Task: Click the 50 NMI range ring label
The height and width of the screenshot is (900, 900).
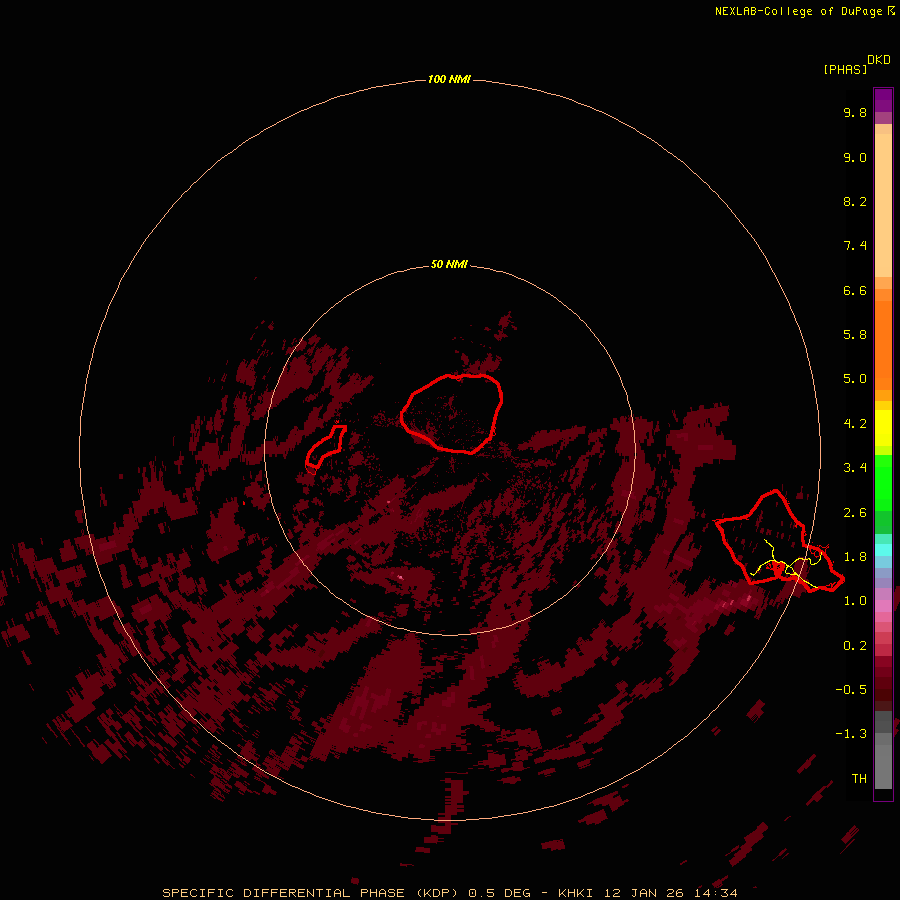Action: click(x=449, y=264)
